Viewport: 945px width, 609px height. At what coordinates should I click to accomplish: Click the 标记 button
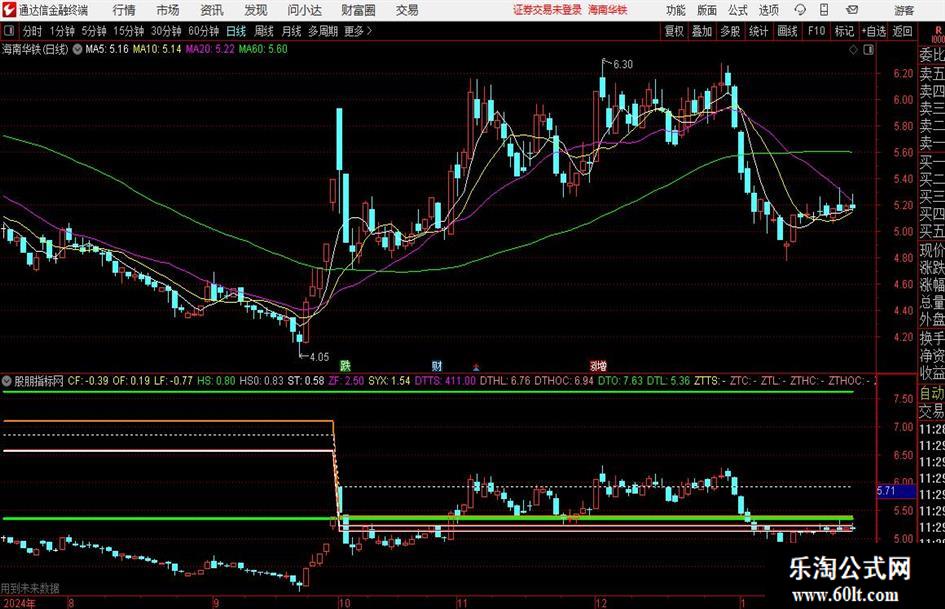tap(844, 31)
